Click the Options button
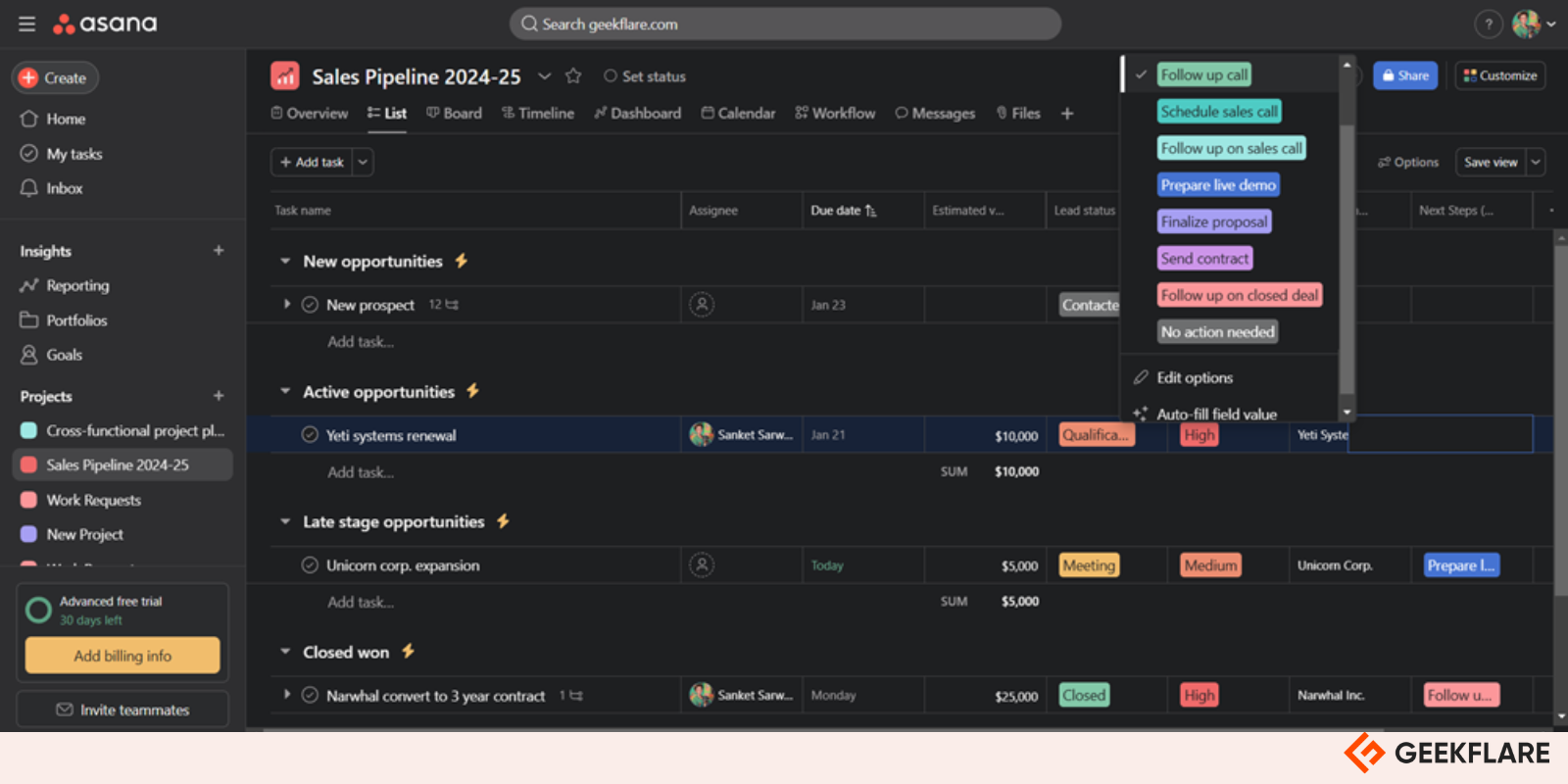This screenshot has height=784, width=1568. [1408, 163]
